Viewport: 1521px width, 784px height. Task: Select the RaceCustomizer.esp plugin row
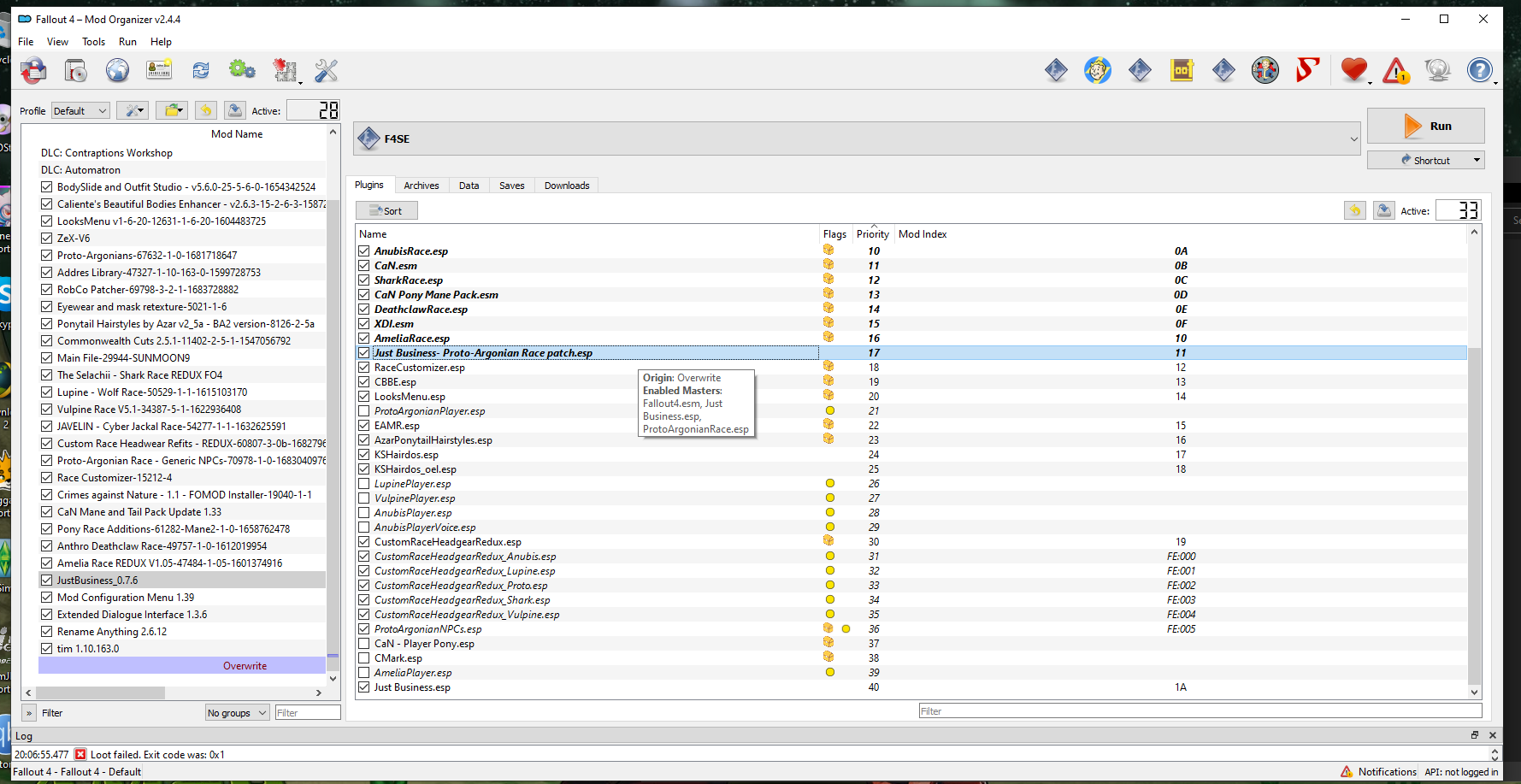pos(911,368)
